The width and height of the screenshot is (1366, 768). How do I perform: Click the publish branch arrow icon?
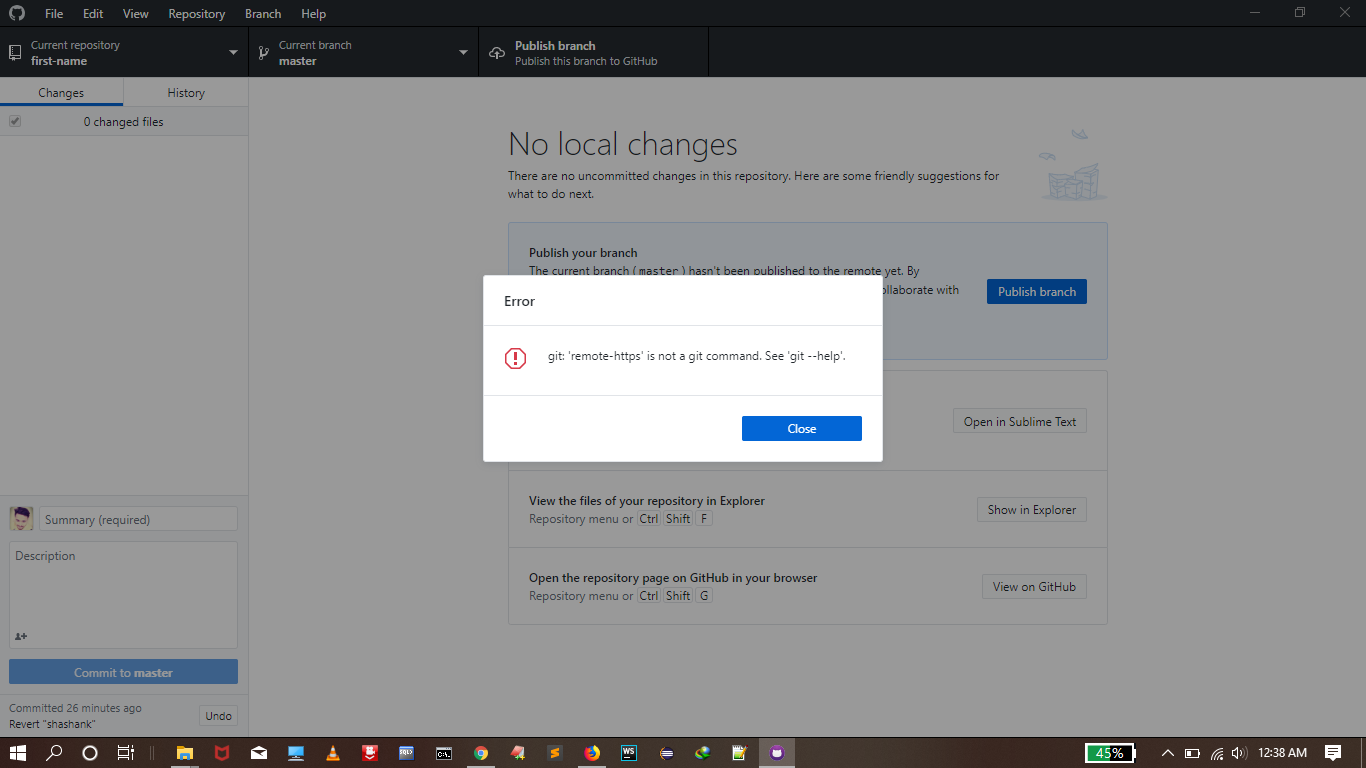pos(497,51)
